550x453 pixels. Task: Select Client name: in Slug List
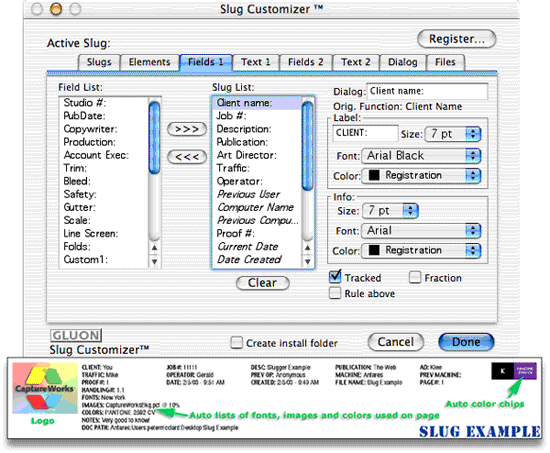tap(257, 103)
